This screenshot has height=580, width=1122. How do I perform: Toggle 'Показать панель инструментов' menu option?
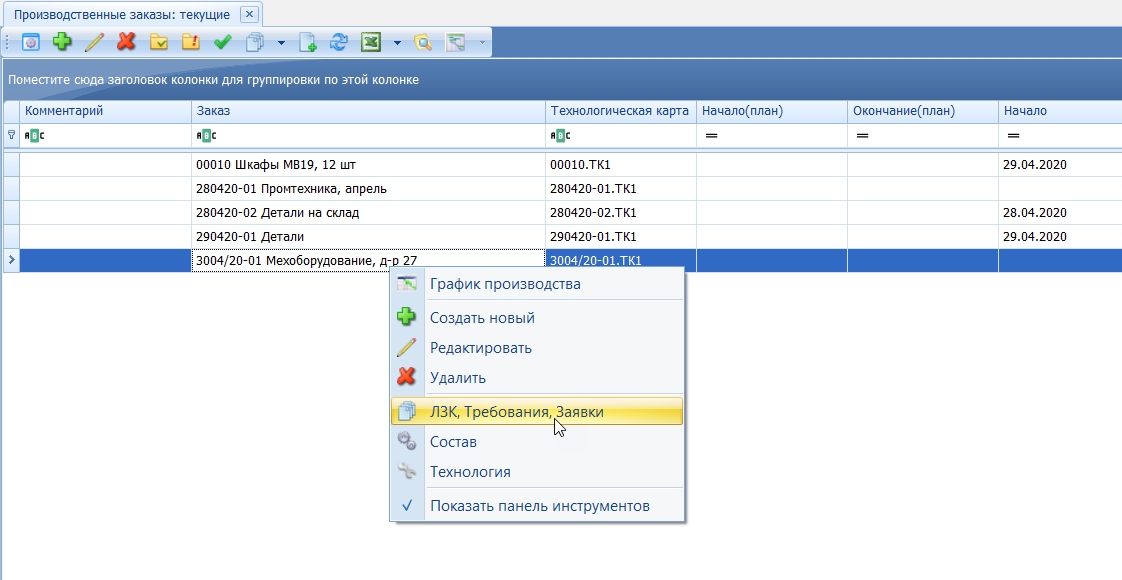point(539,506)
